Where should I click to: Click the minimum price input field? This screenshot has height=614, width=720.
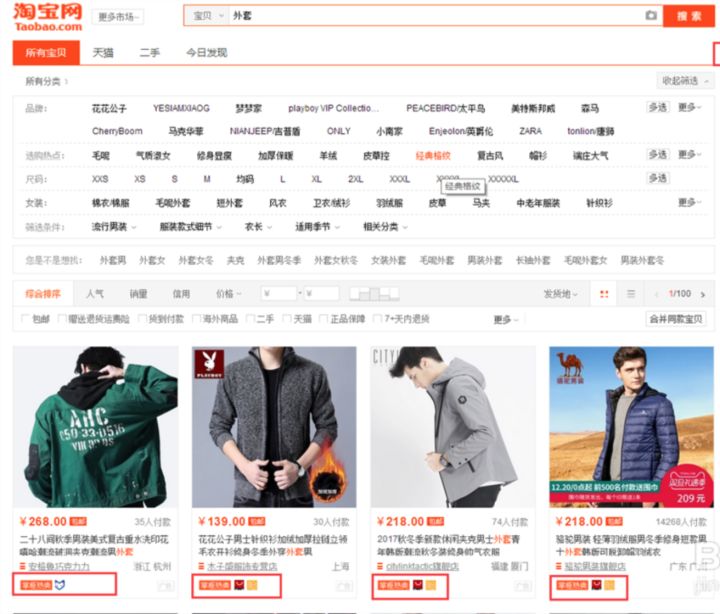[279, 293]
